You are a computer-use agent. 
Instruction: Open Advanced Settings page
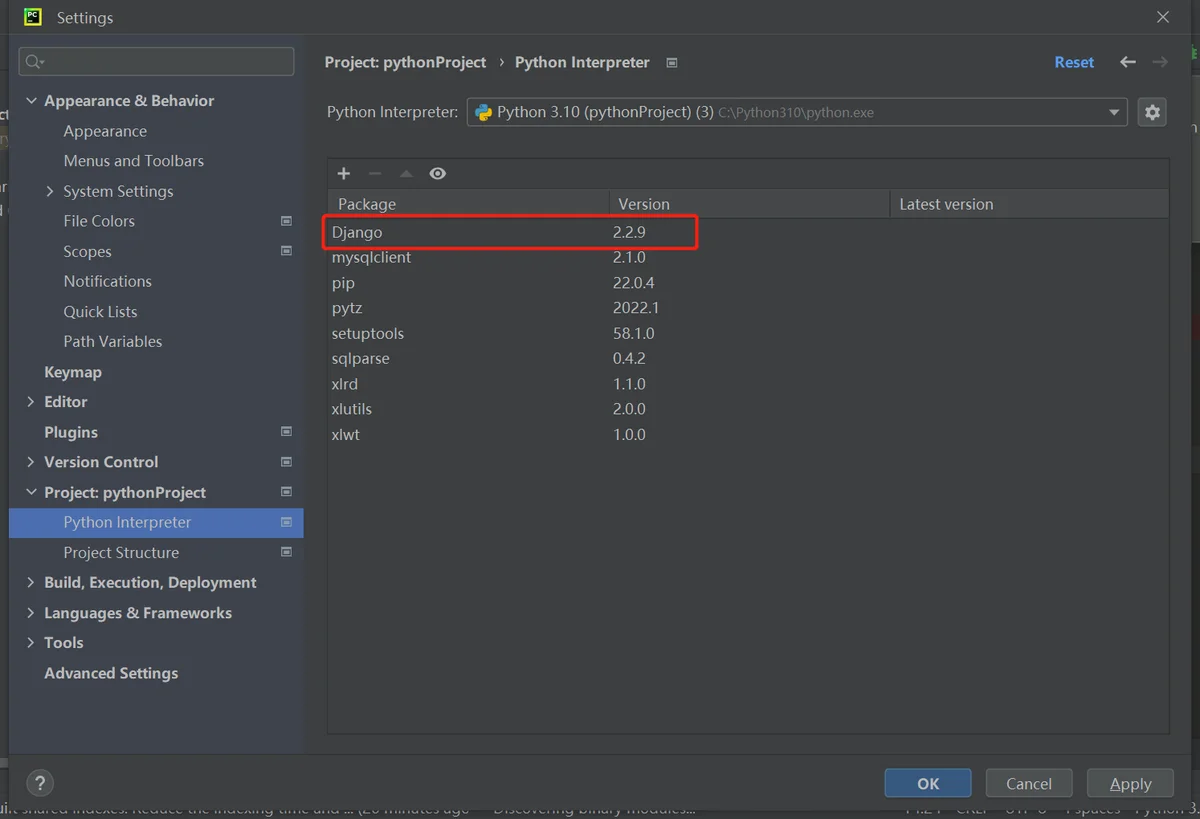[111, 673]
